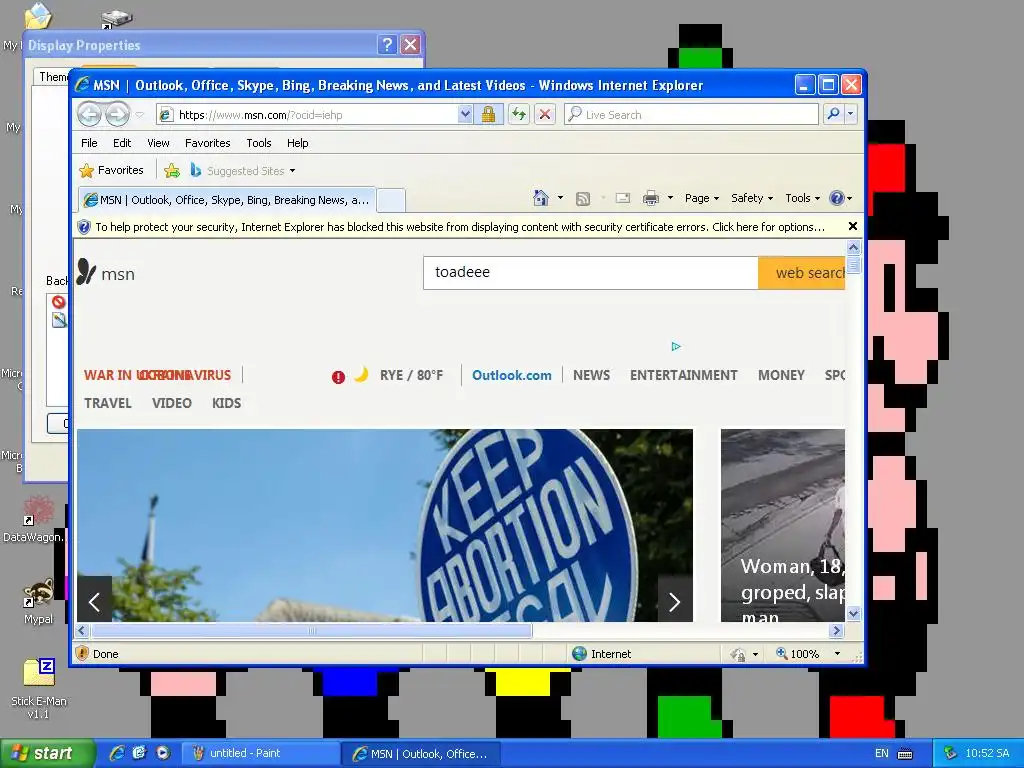Open the TRAVEL section link

click(108, 404)
